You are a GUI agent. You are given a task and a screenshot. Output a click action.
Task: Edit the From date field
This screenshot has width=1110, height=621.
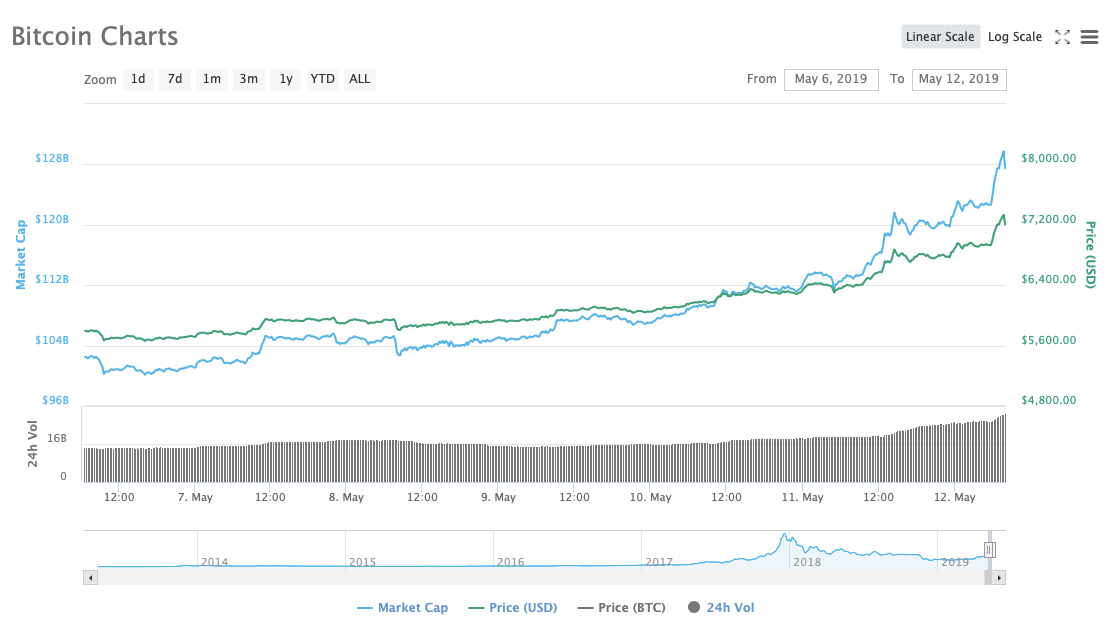tap(831, 79)
